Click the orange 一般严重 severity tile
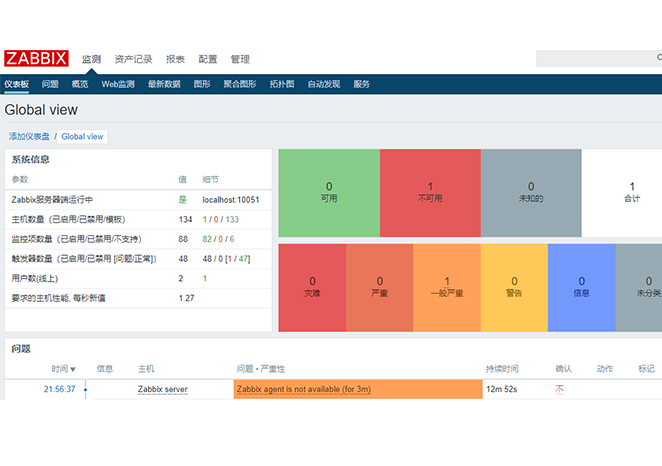This screenshot has height=466, width=662. 446,287
